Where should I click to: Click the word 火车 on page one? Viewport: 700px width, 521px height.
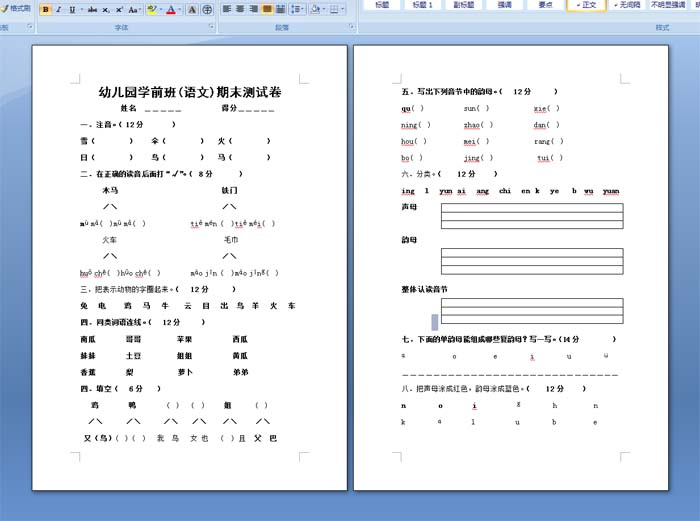click(109, 240)
